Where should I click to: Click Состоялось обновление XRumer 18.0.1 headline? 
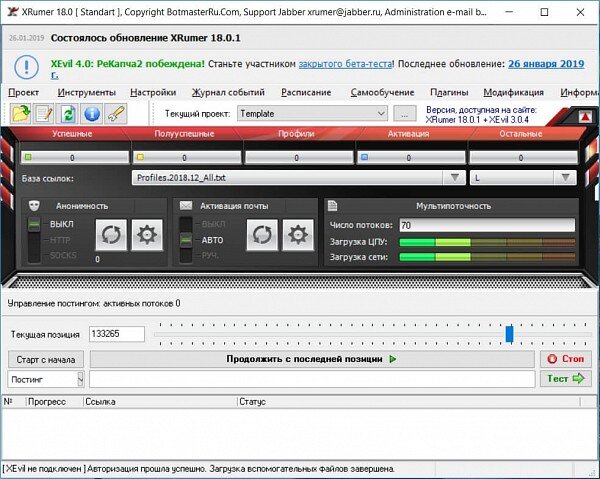coord(145,38)
